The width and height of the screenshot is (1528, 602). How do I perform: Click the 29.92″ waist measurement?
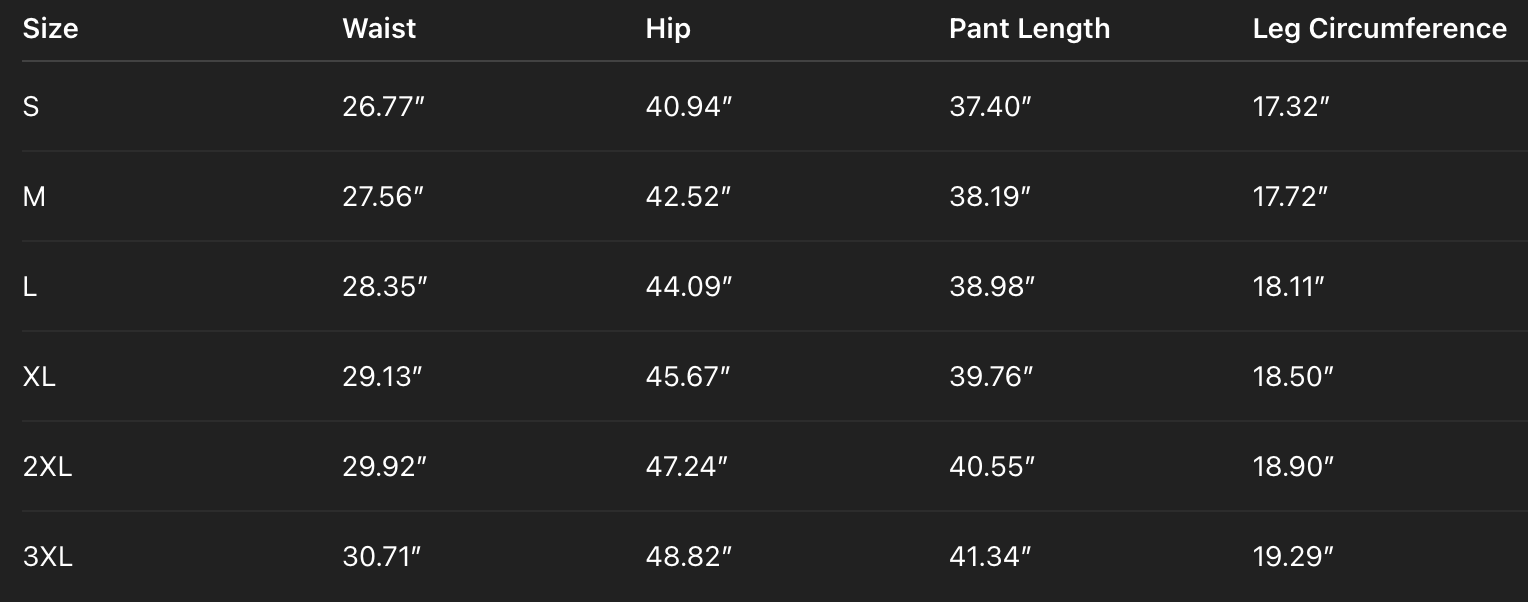pos(384,467)
